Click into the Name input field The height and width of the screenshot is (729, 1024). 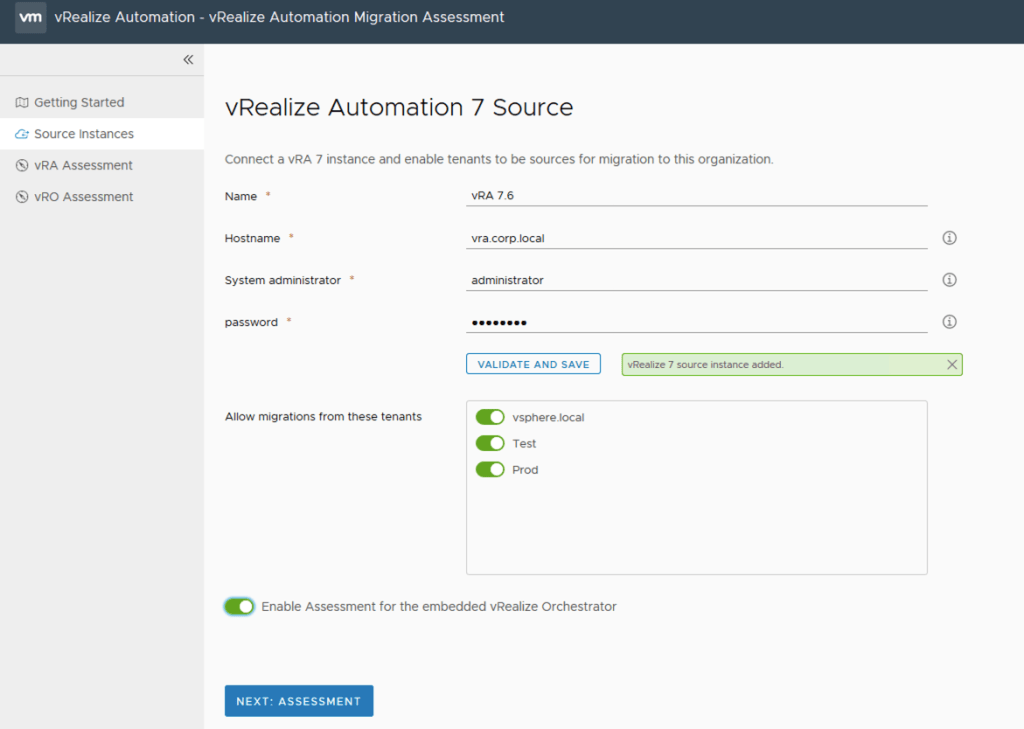697,196
